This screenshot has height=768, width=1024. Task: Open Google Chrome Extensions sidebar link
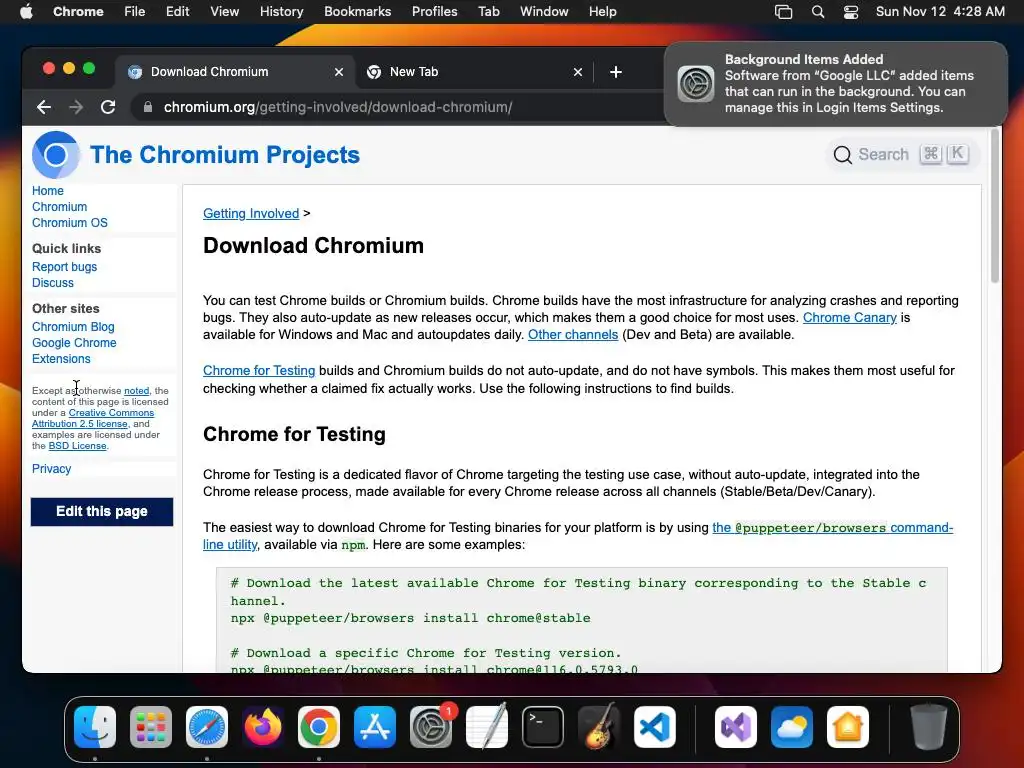point(74,351)
